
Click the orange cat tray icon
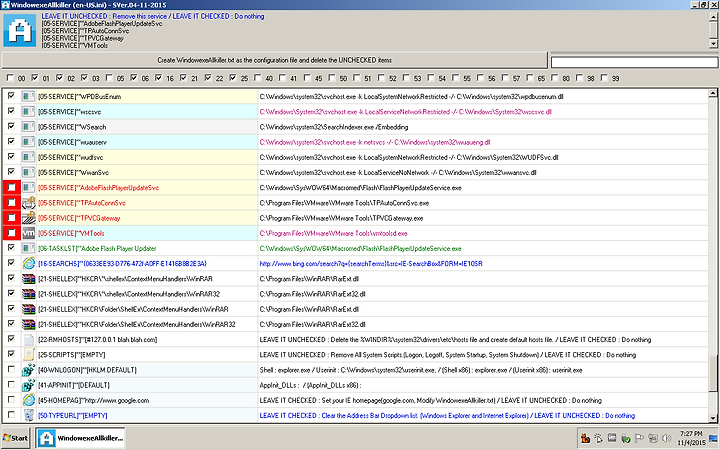tap(585, 438)
